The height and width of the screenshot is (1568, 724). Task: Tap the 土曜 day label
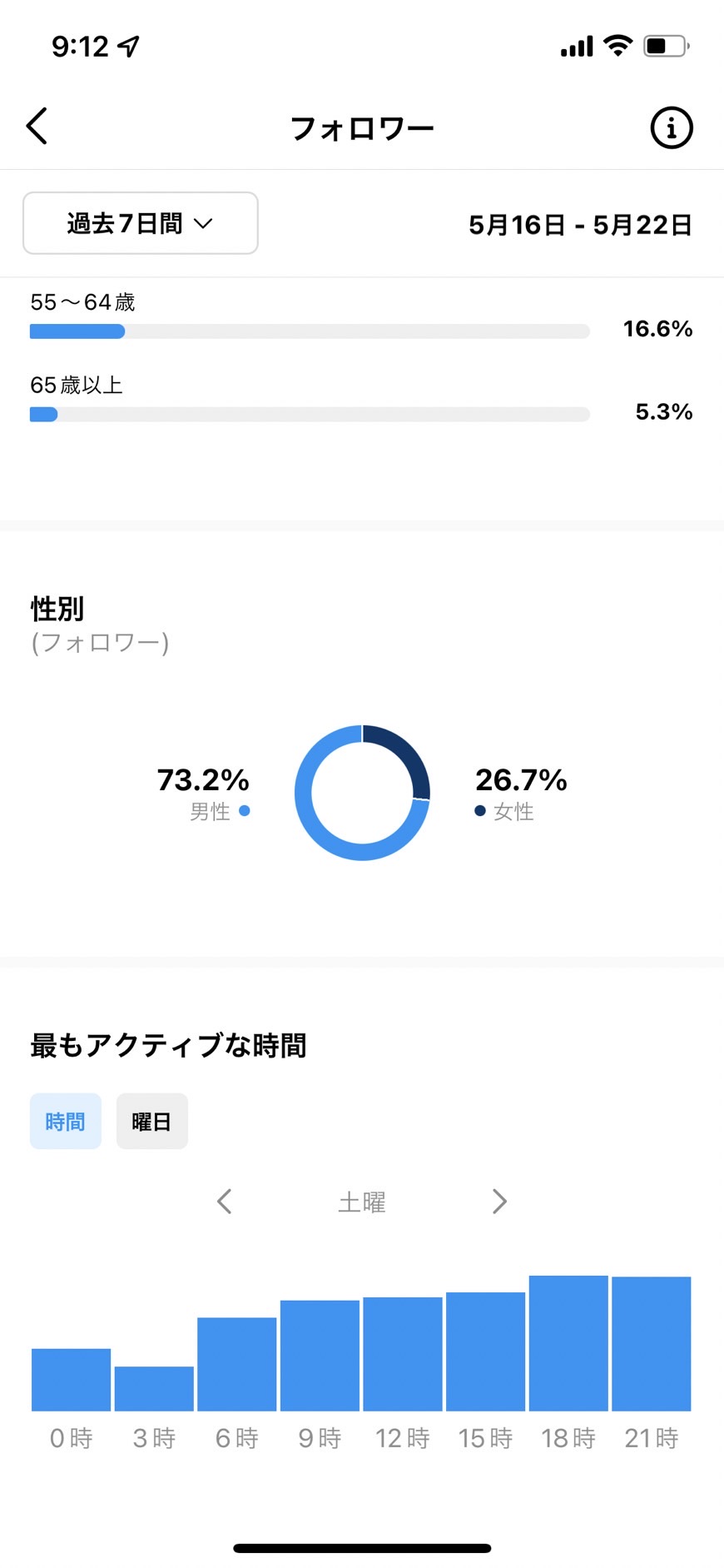click(x=362, y=1202)
